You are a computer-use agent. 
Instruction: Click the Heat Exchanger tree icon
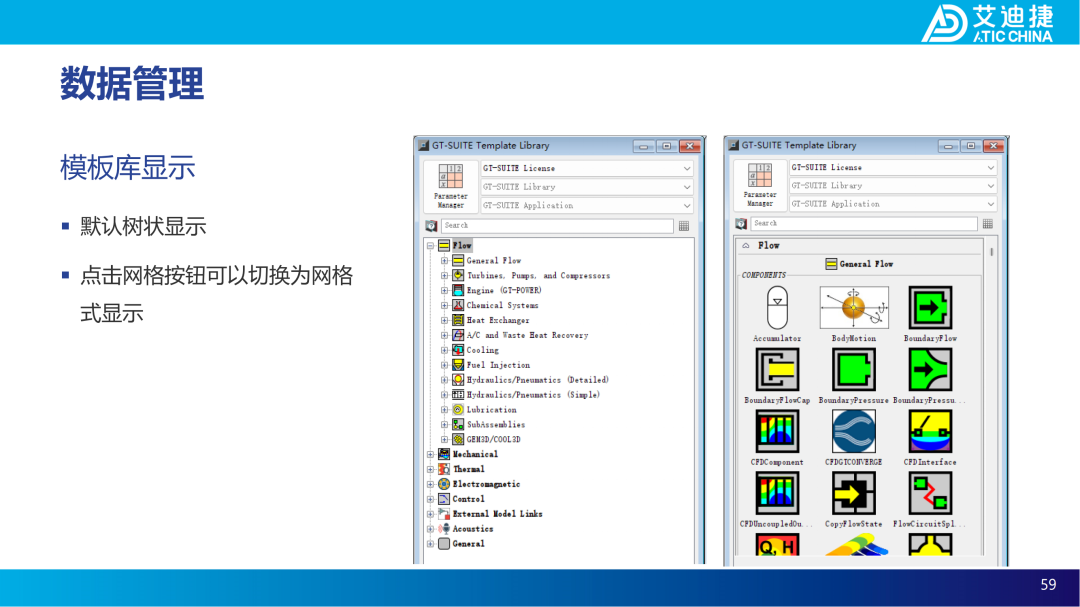point(458,320)
